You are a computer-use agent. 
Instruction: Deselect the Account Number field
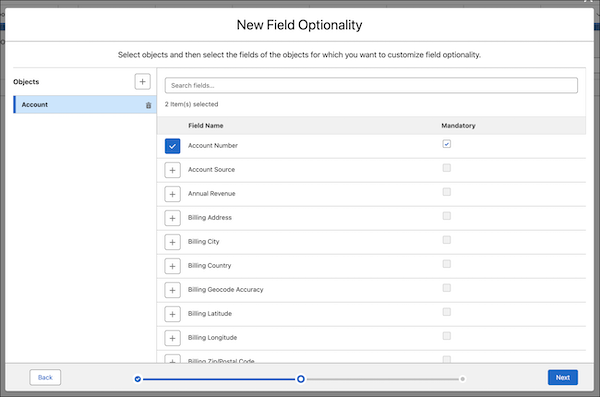(173, 146)
